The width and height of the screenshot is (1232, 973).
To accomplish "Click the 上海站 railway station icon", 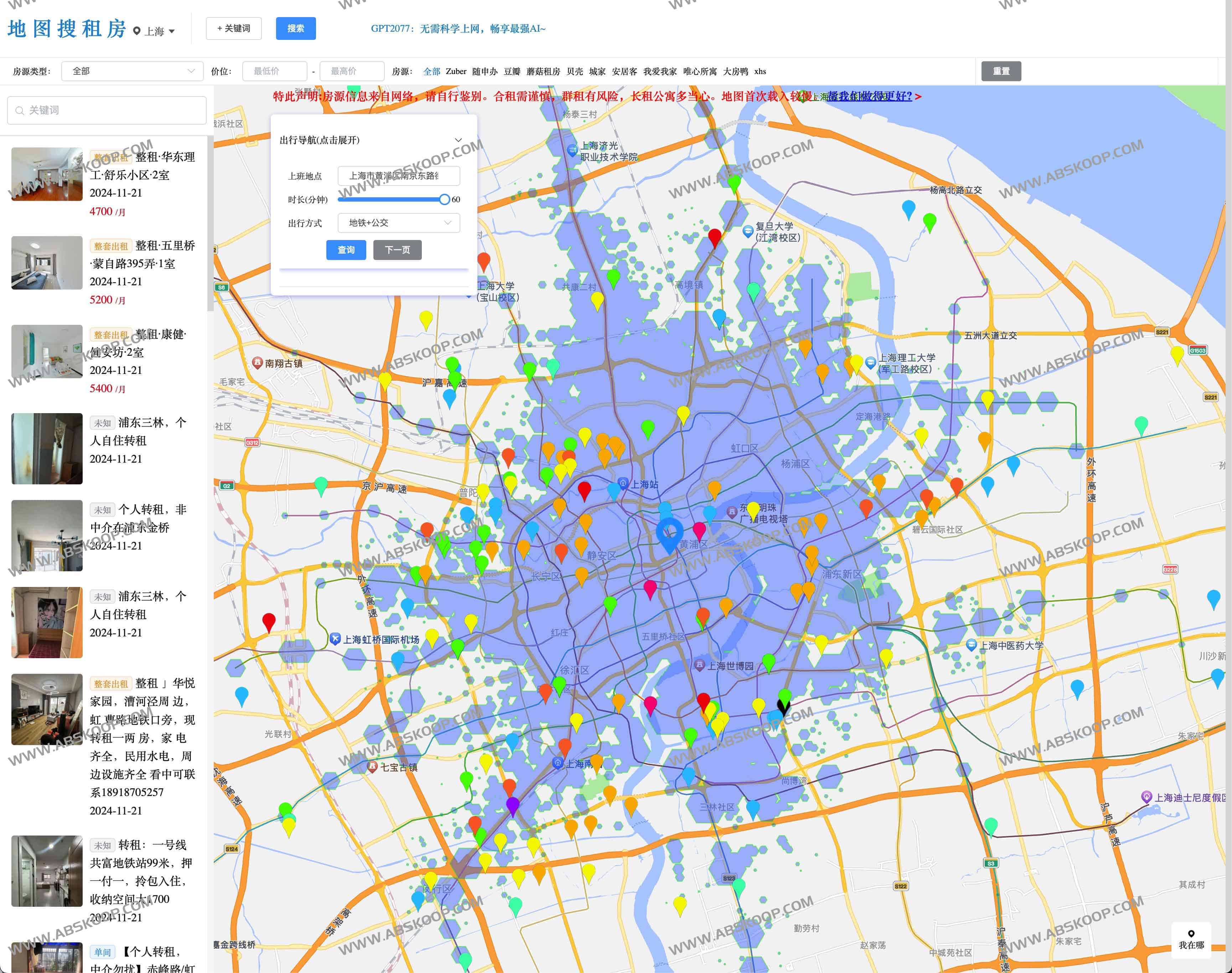I will pos(623,484).
